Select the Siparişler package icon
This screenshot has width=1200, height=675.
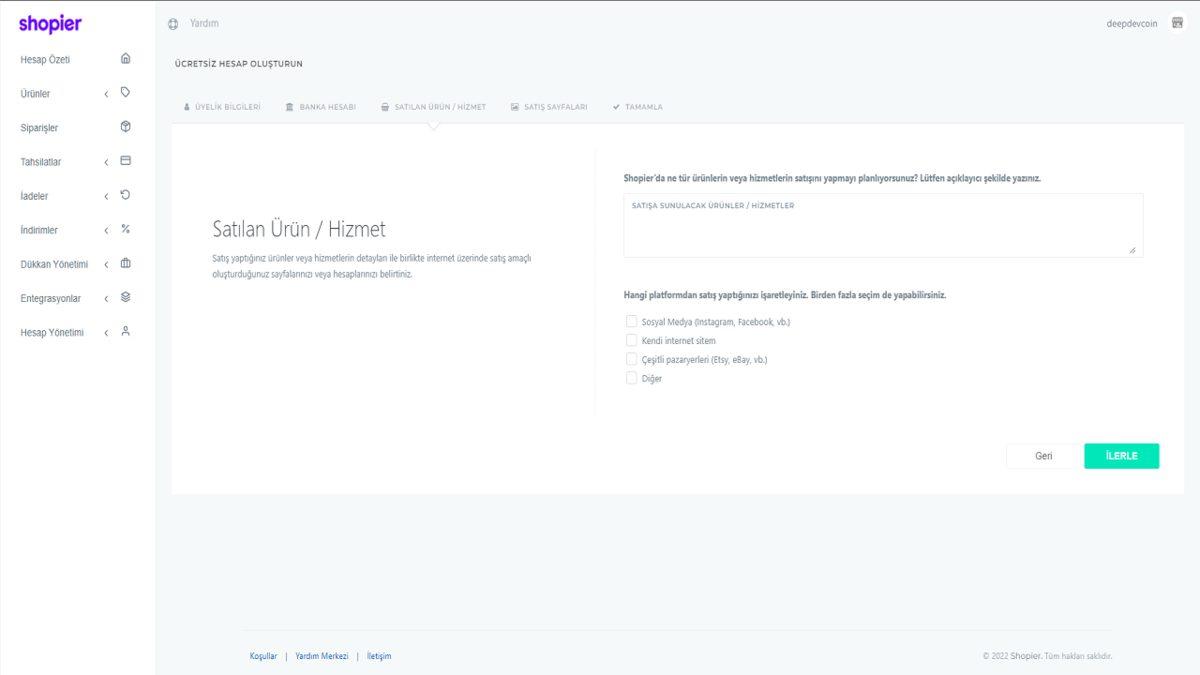click(124, 127)
